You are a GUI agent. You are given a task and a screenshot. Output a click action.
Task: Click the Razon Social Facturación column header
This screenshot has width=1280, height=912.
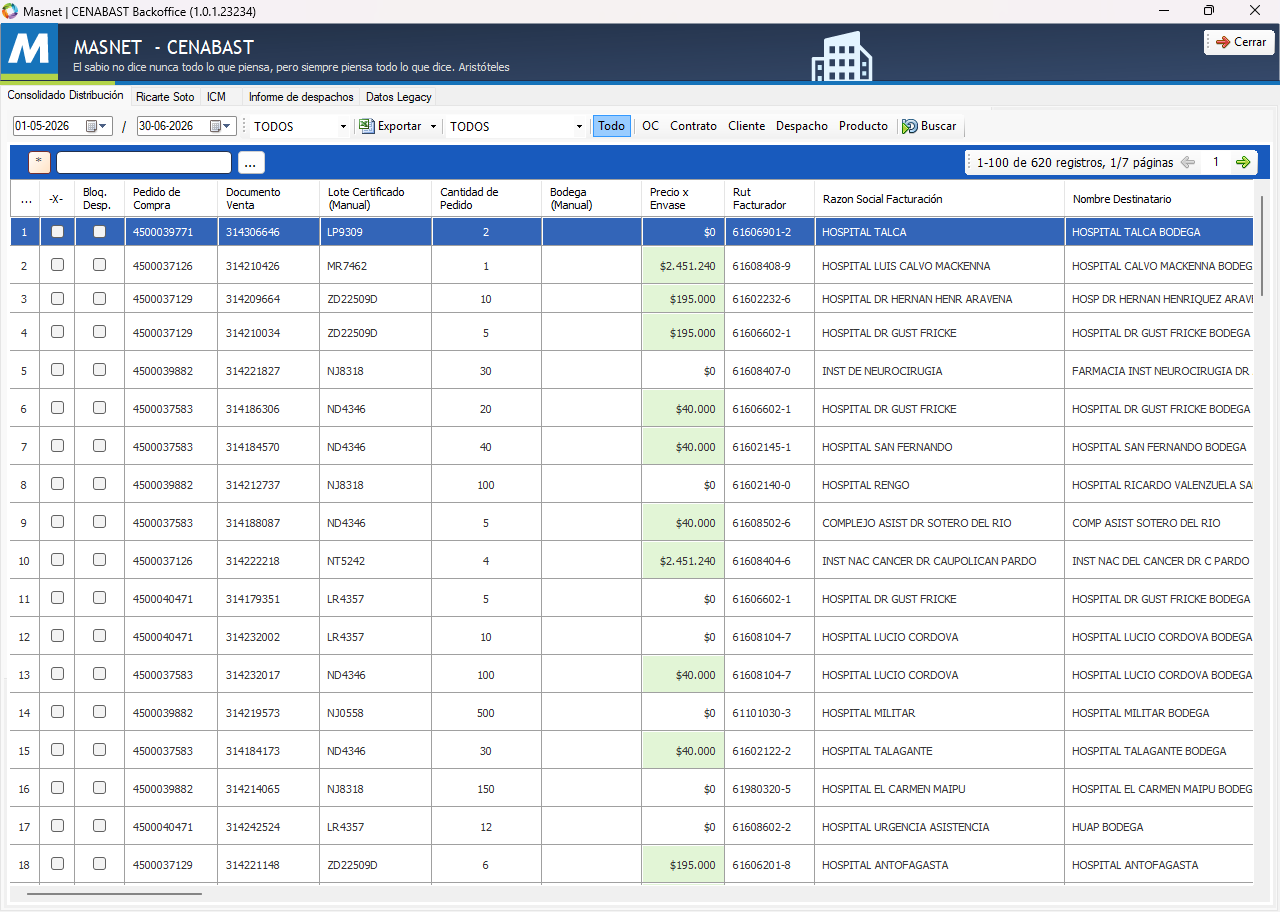click(x=940, y=198)
